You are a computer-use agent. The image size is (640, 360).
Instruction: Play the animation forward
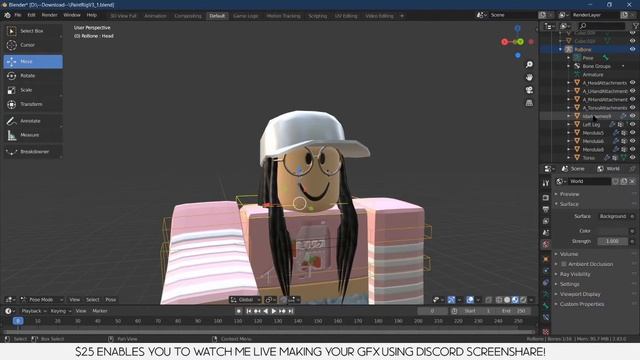click(274, 311)
